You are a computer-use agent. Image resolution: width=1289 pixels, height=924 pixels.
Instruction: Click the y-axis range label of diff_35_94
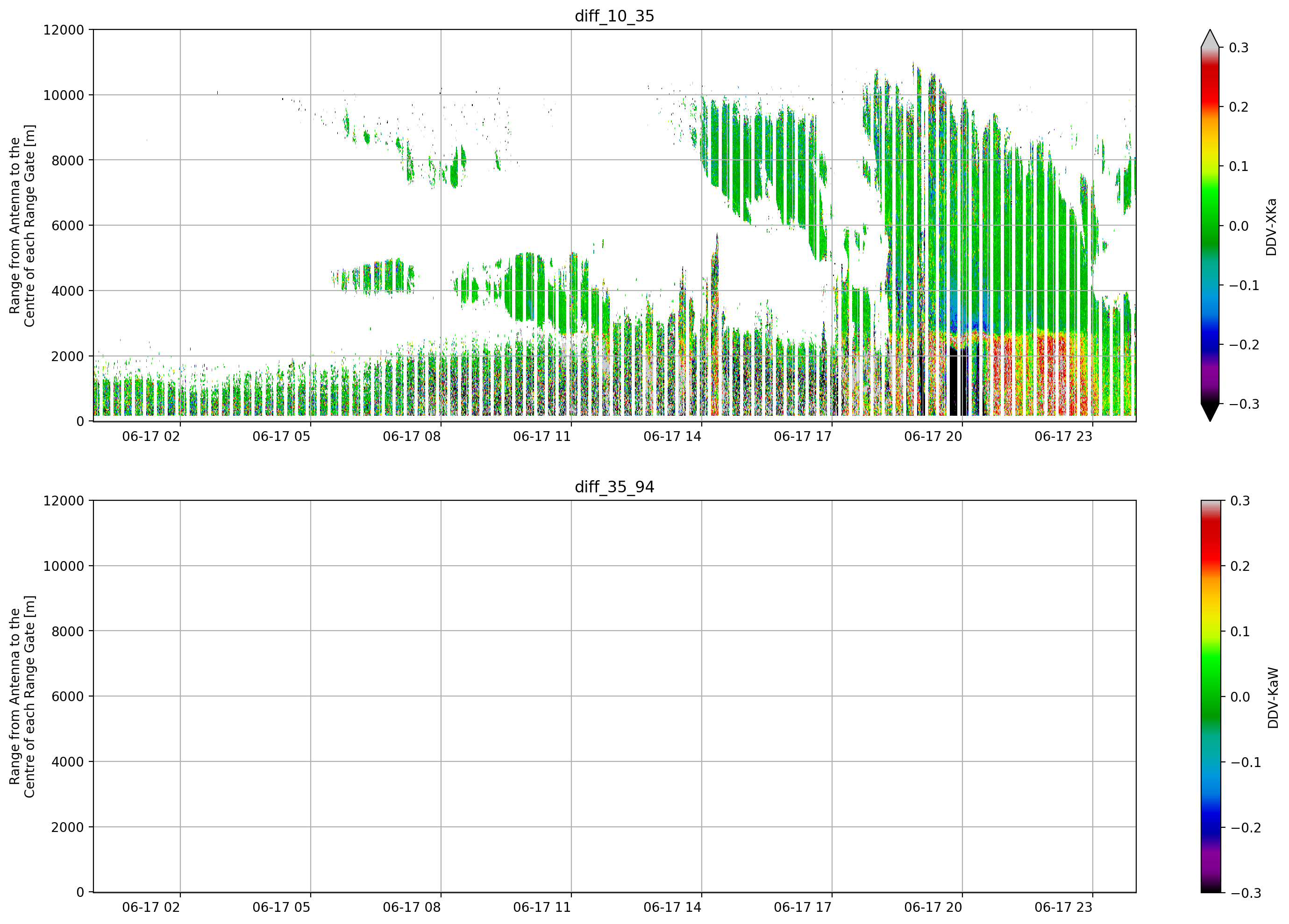point(22,696)
